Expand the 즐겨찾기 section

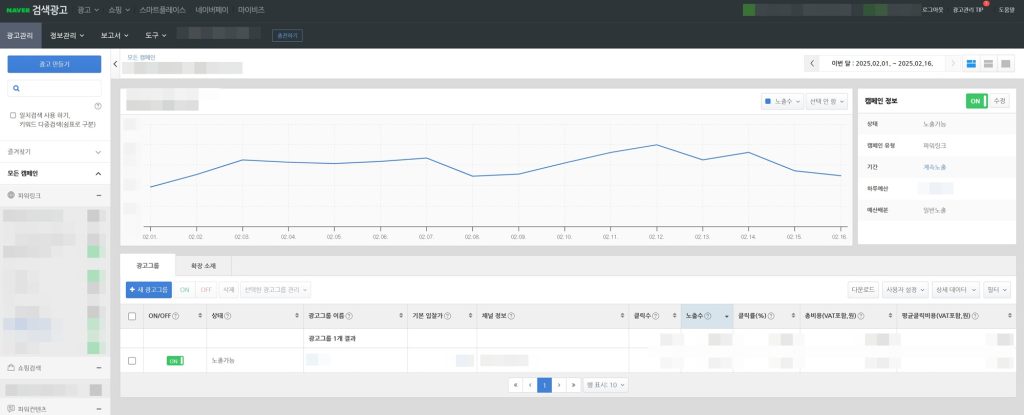(x=54, y=152)
